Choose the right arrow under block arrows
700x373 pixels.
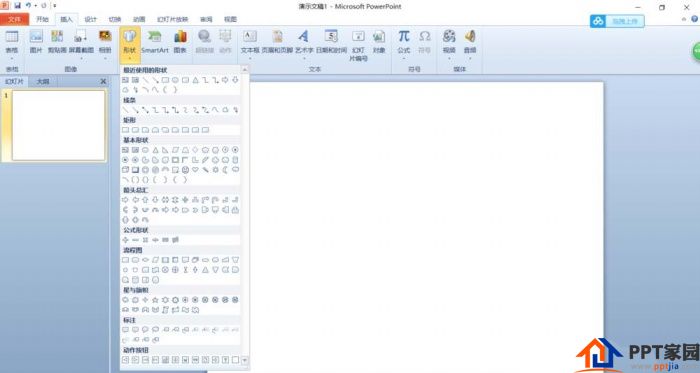[125, 200]
